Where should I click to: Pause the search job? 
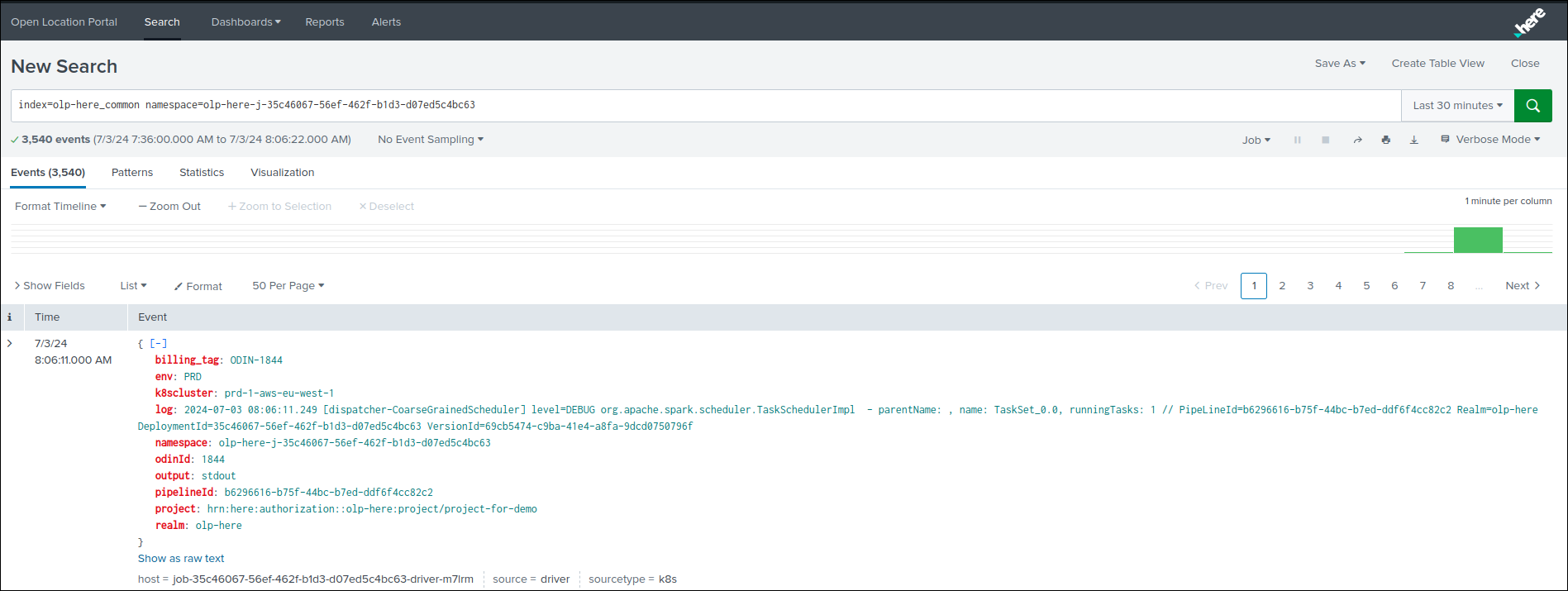point(1297,141)
